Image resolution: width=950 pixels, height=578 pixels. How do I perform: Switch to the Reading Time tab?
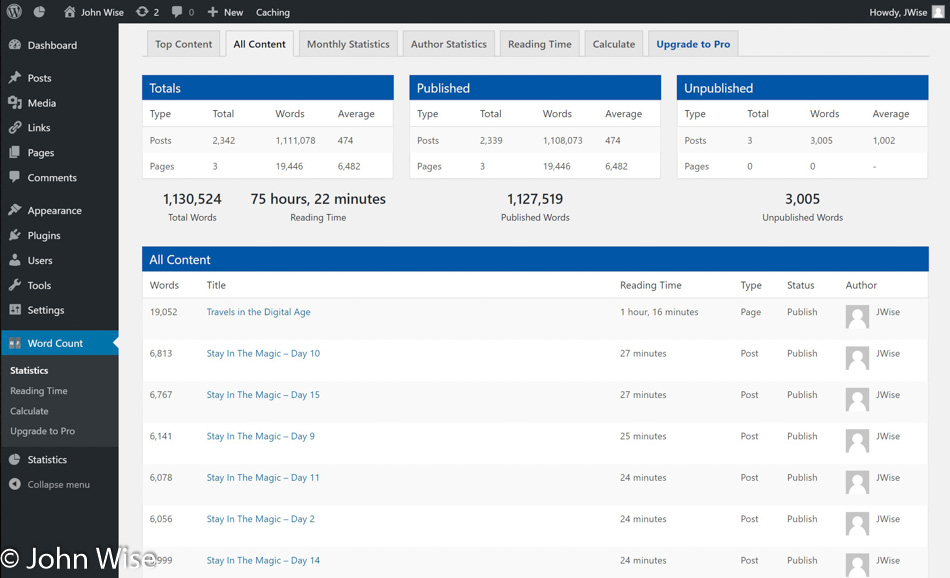(540, 44)
